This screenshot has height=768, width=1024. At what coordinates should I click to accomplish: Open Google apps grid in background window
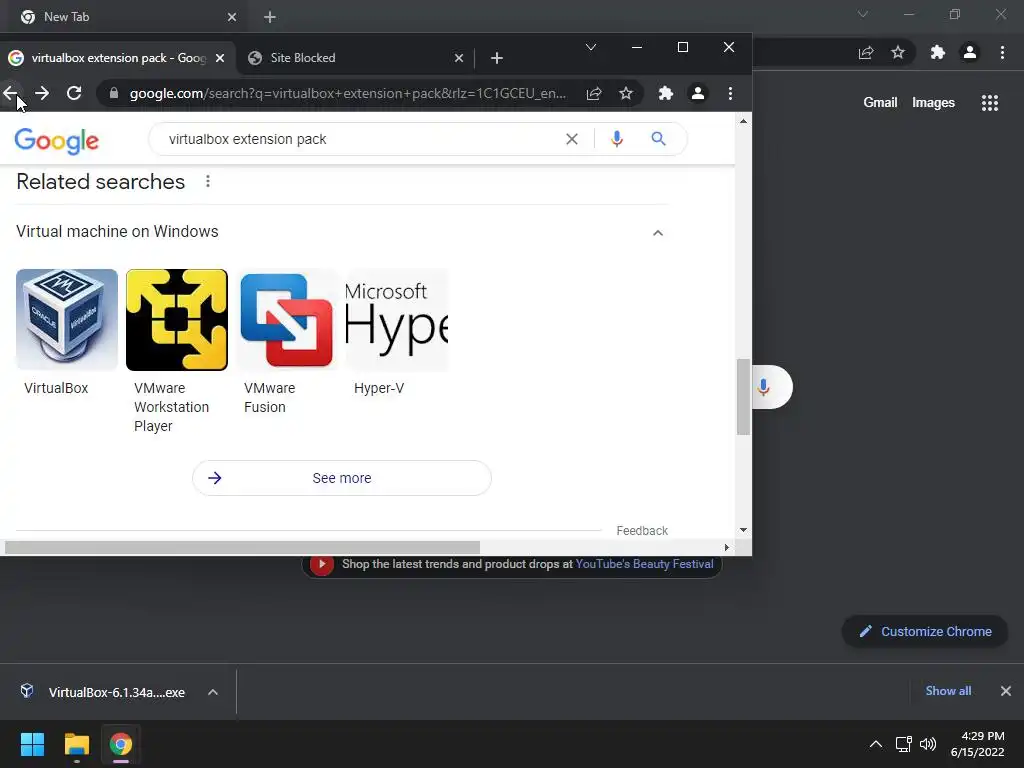989,103
